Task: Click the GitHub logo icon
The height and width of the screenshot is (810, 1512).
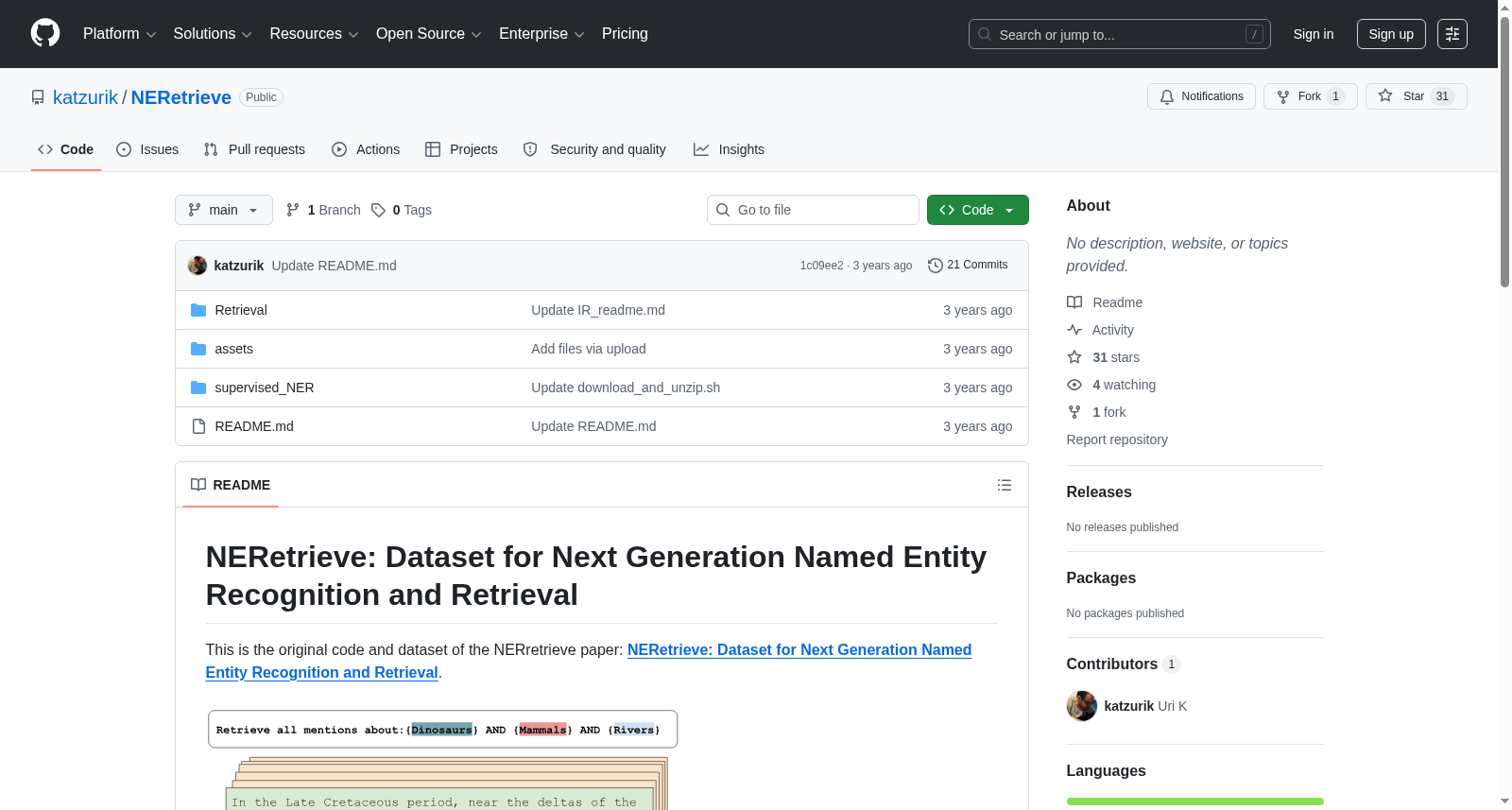Action: click(45, 34)
